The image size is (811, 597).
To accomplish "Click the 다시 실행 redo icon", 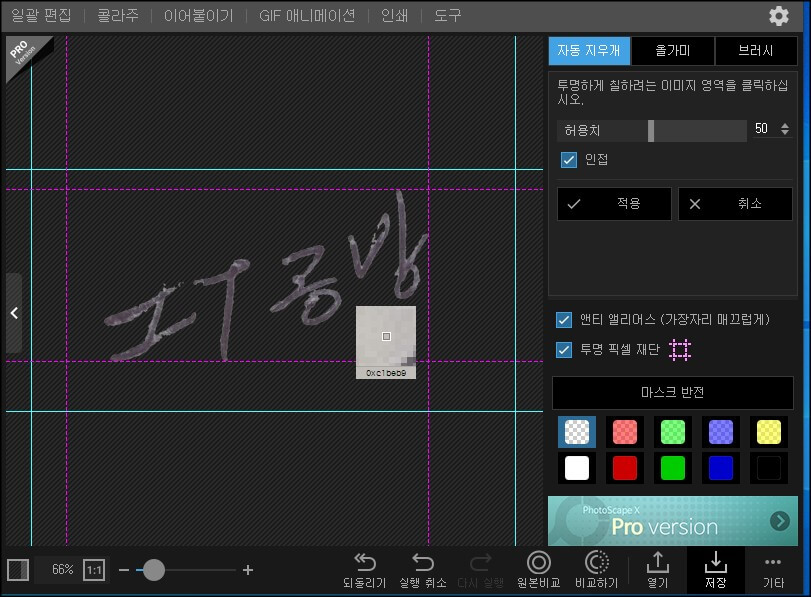I will click(480, 562).
